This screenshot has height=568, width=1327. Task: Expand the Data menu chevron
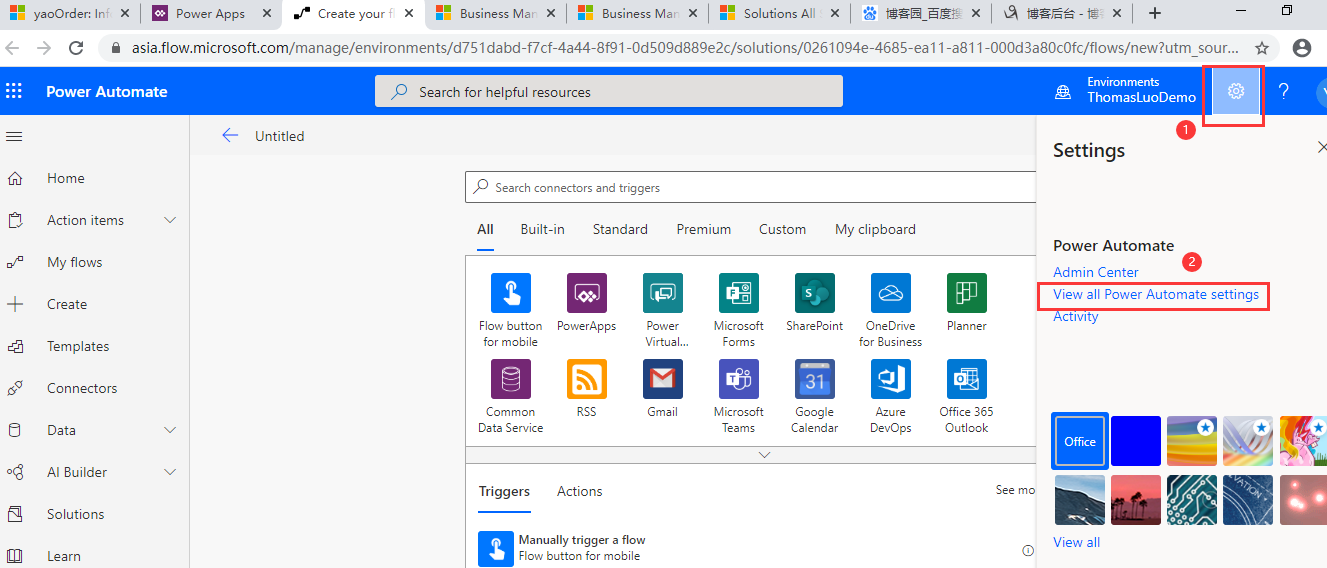pyautogui.click(x=170, y=430)
